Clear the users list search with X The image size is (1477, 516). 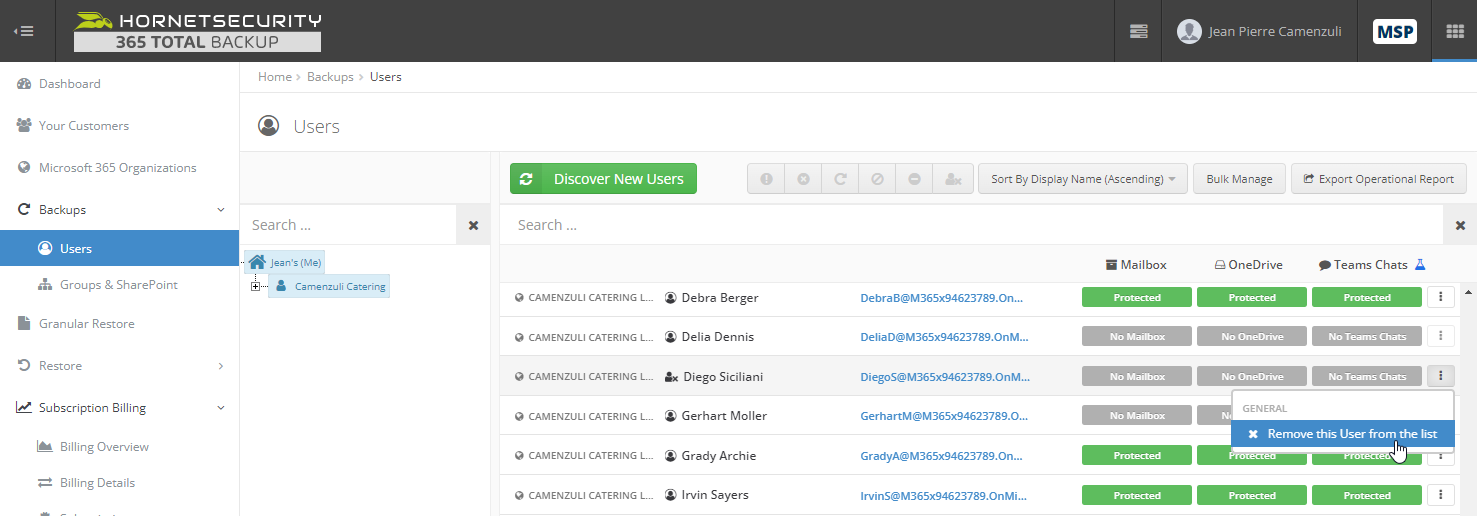tap(1460, 225)
